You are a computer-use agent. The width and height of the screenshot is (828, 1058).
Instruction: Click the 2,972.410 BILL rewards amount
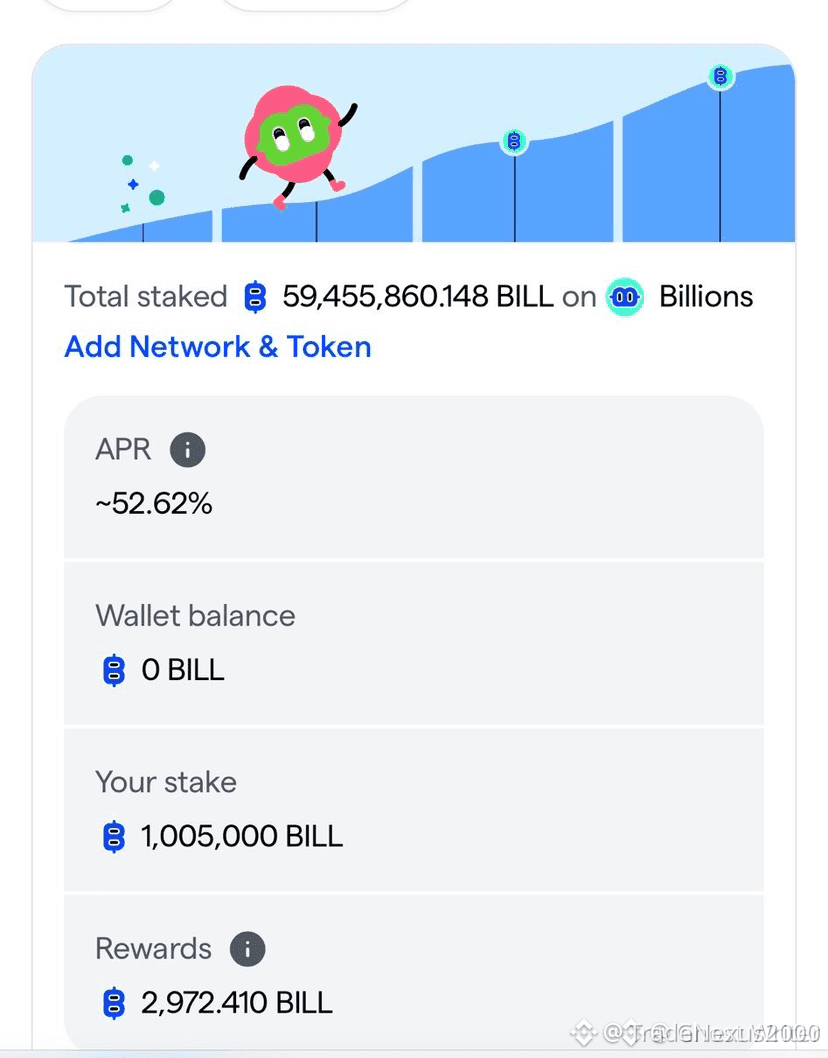click(x=237, y=1003)
